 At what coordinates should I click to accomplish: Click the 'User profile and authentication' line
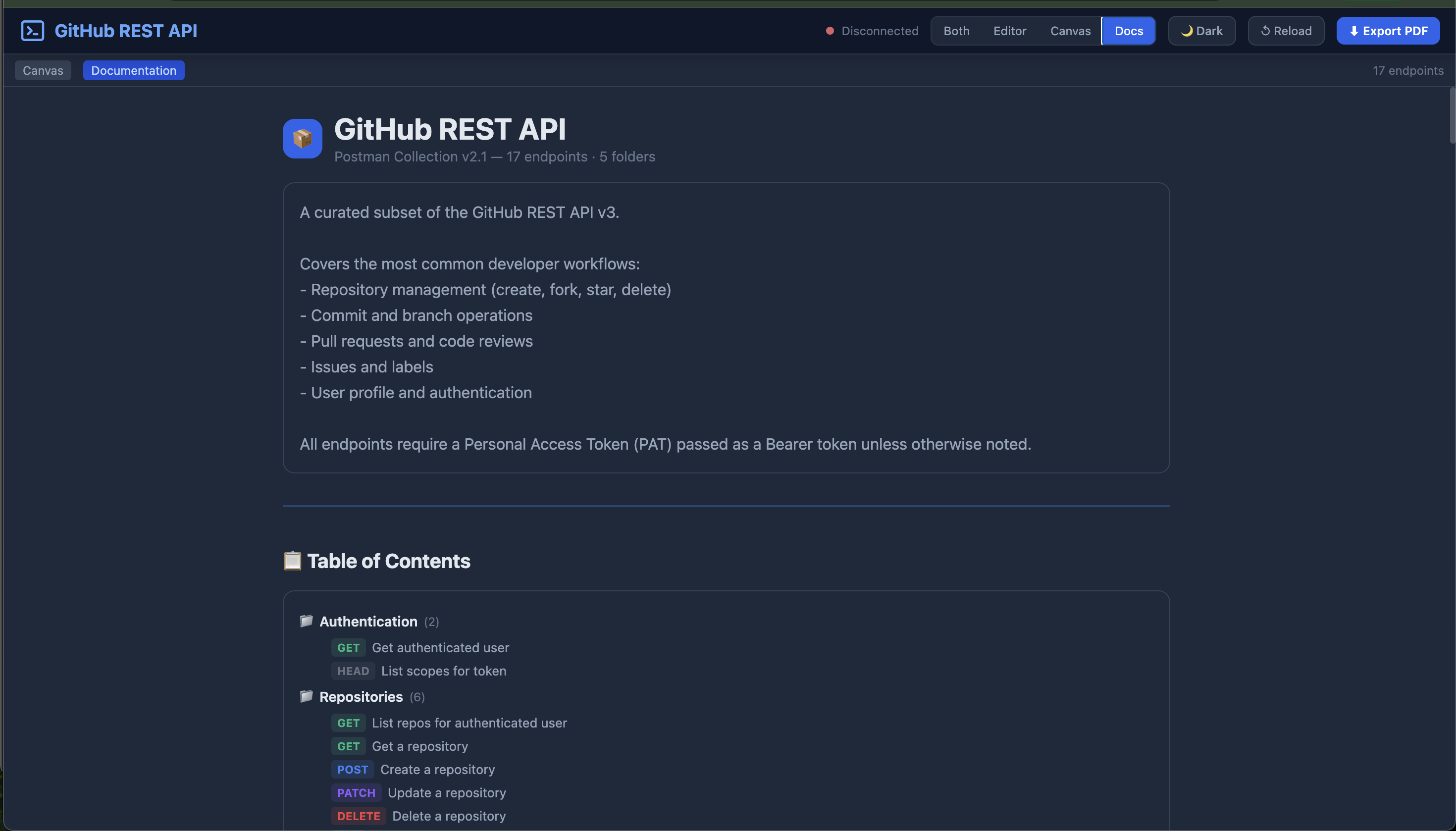[x=416, y=393]
